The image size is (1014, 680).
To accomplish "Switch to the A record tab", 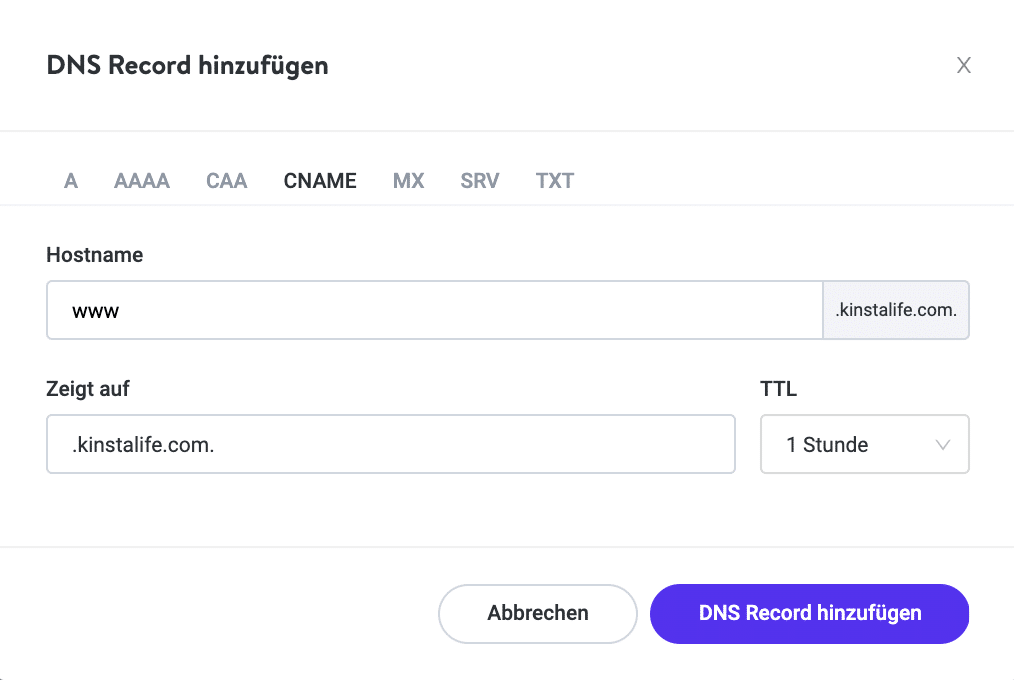I will click(x=70, y=181).
